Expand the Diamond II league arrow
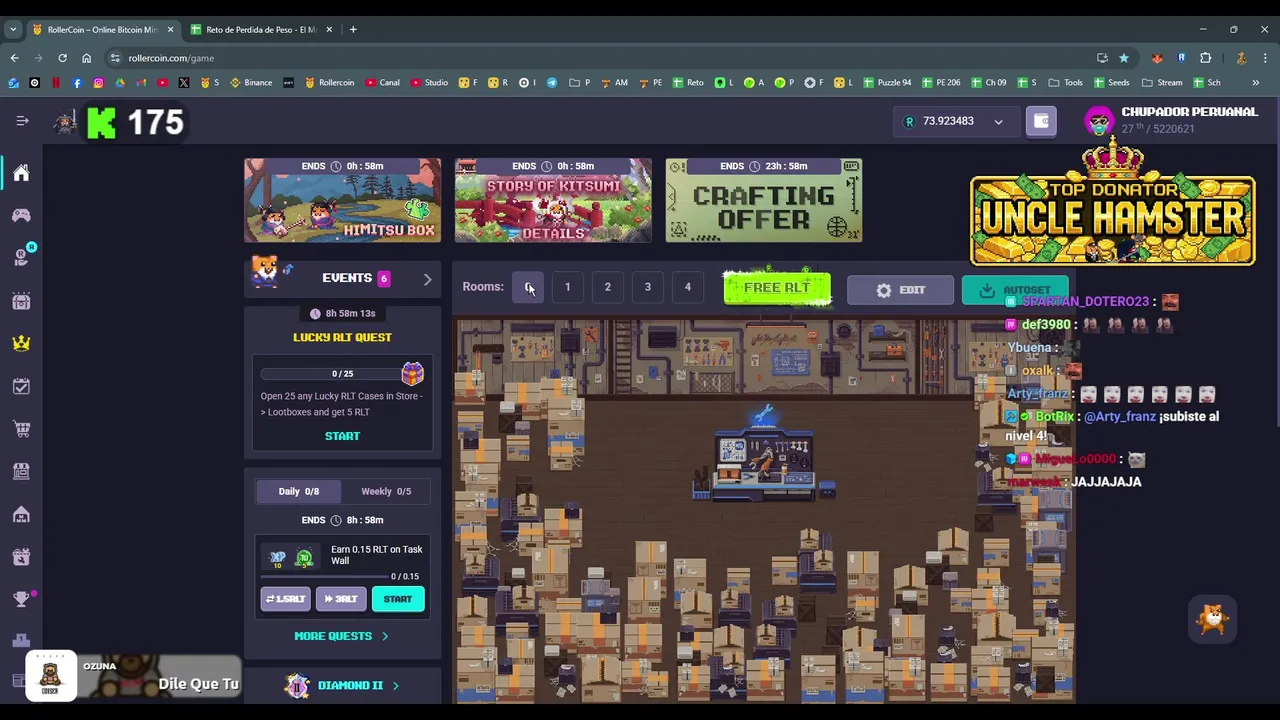The image size is (1280, 720). pos(395,686)
